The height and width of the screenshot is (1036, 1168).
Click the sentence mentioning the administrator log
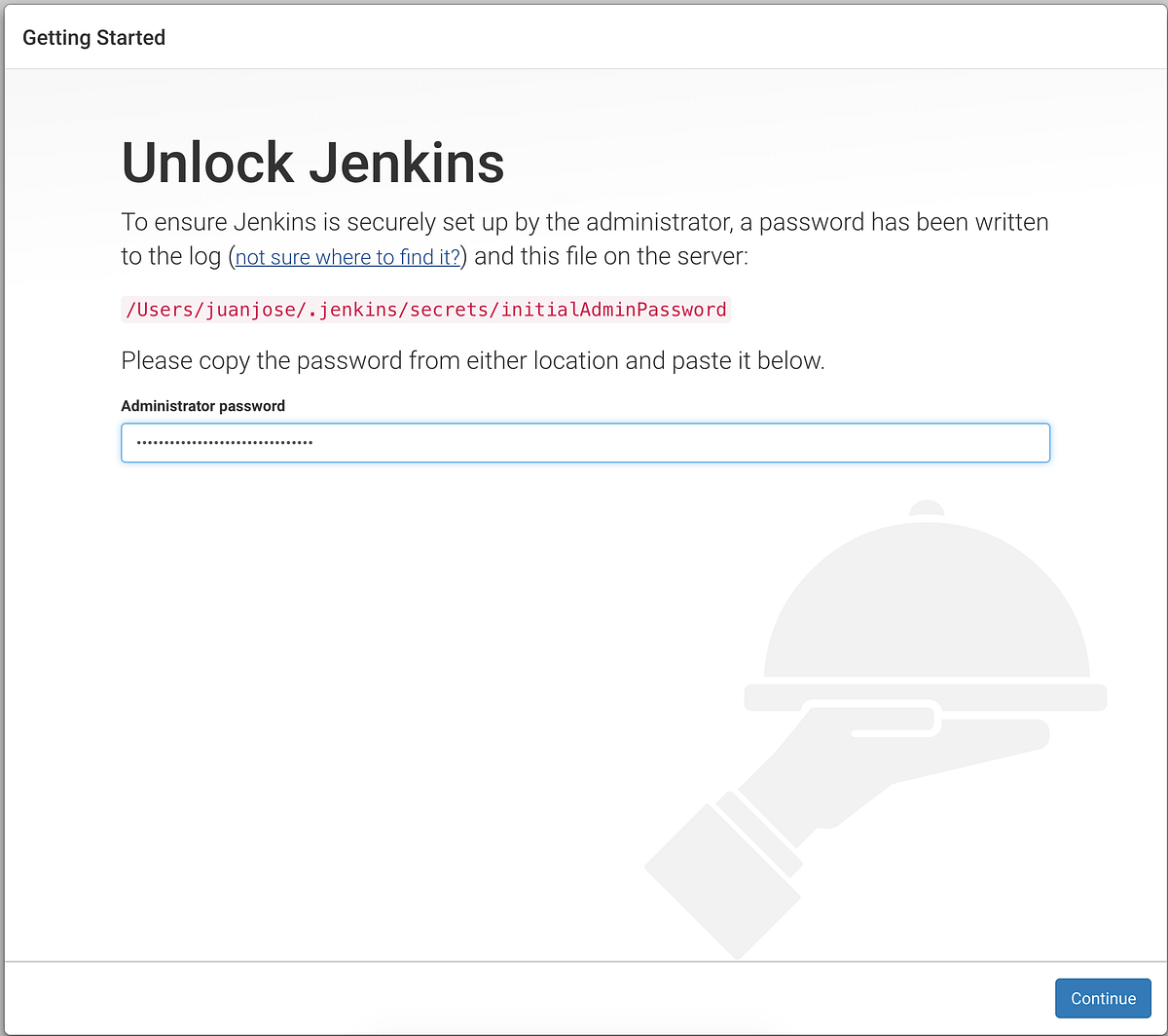click(584, 222)
